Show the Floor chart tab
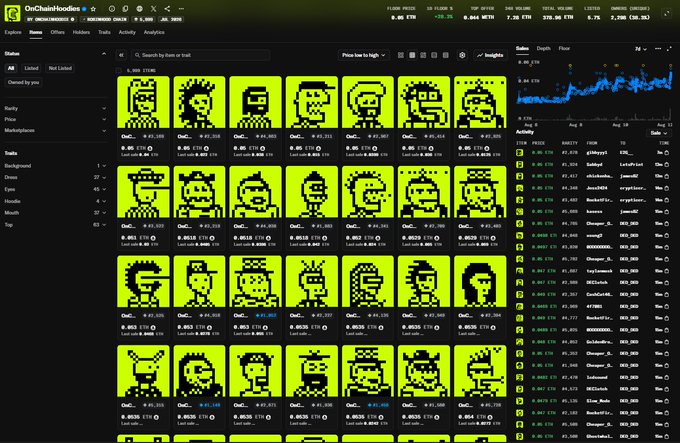The width and height of the screenshot is (680, 443). pyautogui.click(x=564, y=49)
